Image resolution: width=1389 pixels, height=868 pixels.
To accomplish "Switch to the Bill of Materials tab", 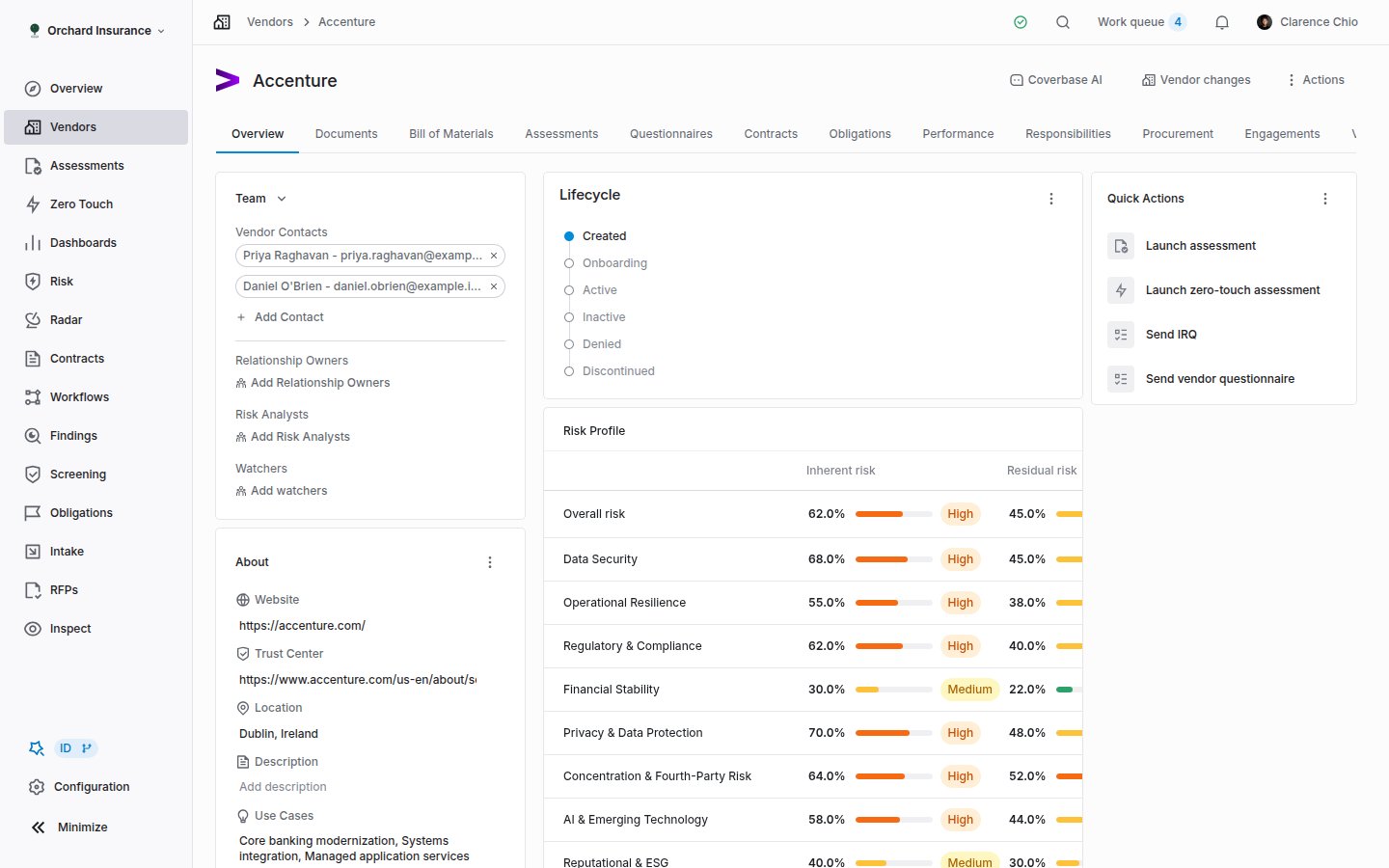I will coord(451,134).
